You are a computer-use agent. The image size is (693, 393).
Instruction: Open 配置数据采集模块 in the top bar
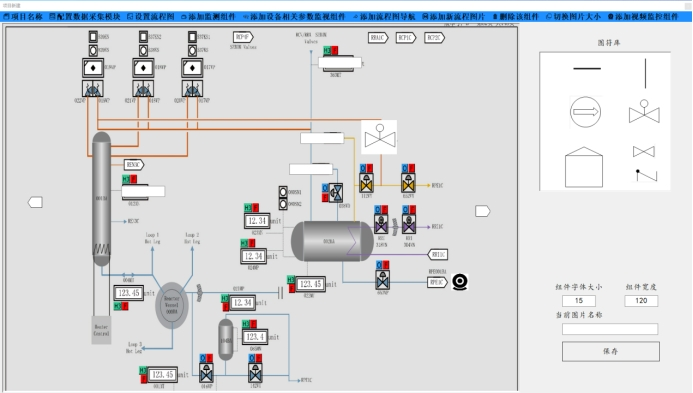84,17
